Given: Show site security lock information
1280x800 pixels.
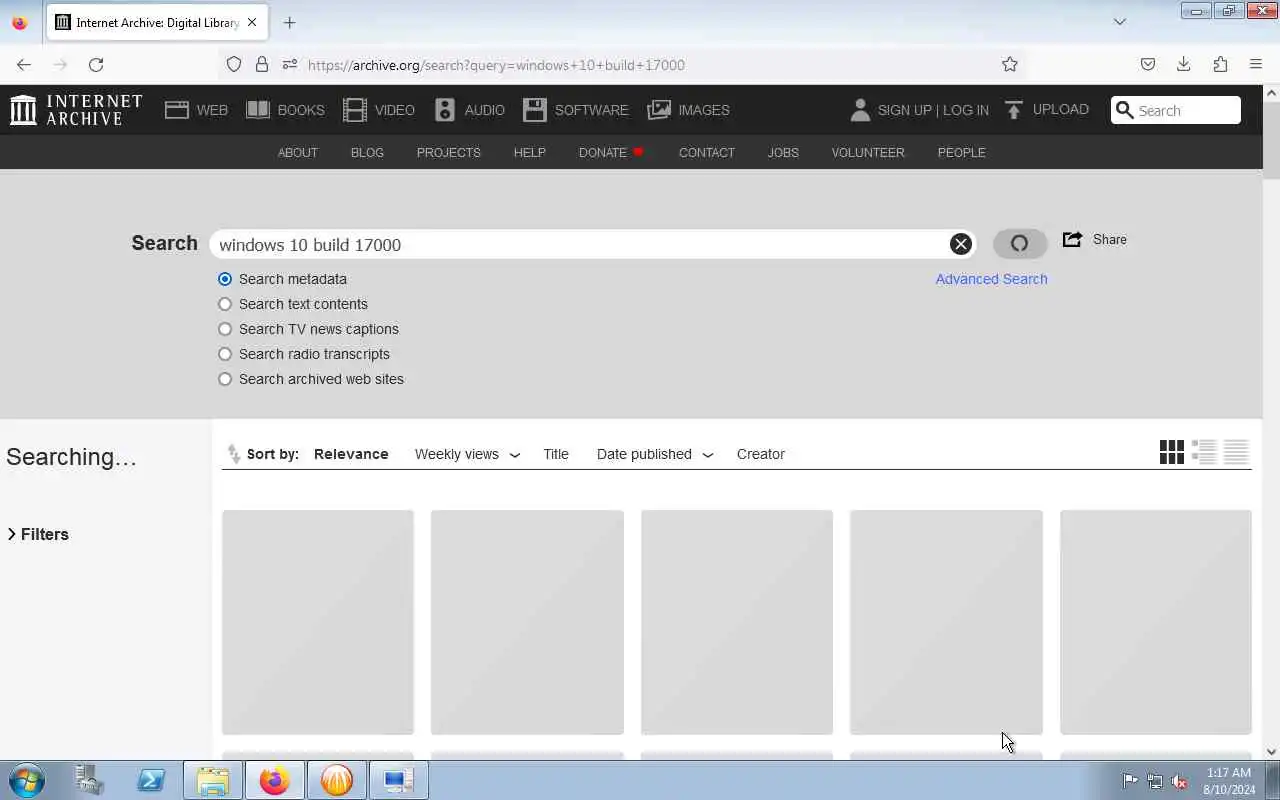Looking at the screenshot, I should pos(262,64).
